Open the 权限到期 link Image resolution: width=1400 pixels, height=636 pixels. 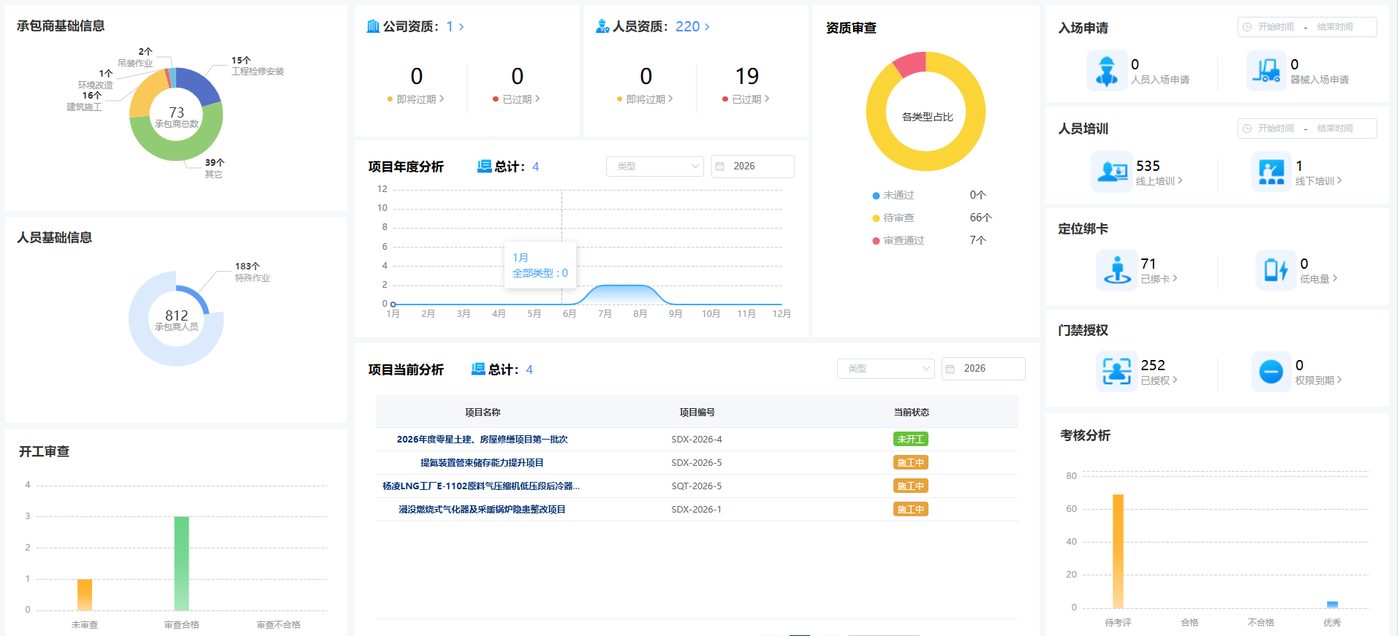[x=1319, y=380]
